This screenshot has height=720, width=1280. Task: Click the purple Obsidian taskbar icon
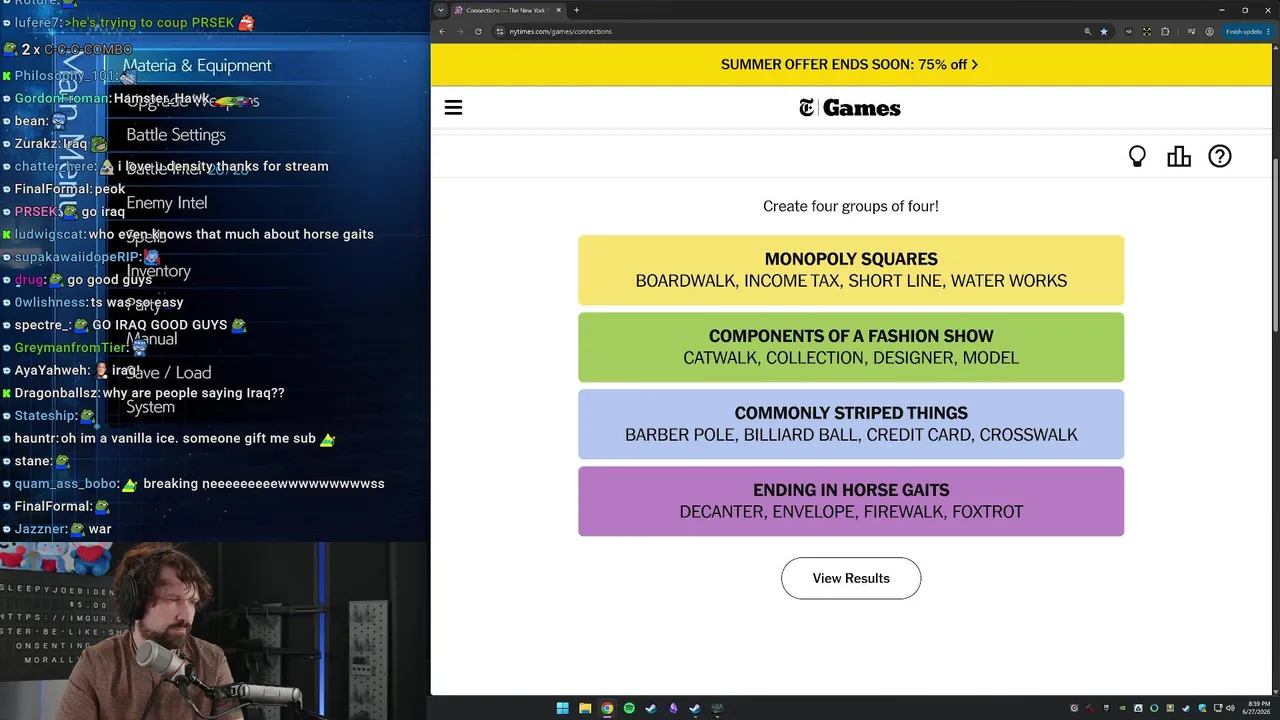[673, 708]
